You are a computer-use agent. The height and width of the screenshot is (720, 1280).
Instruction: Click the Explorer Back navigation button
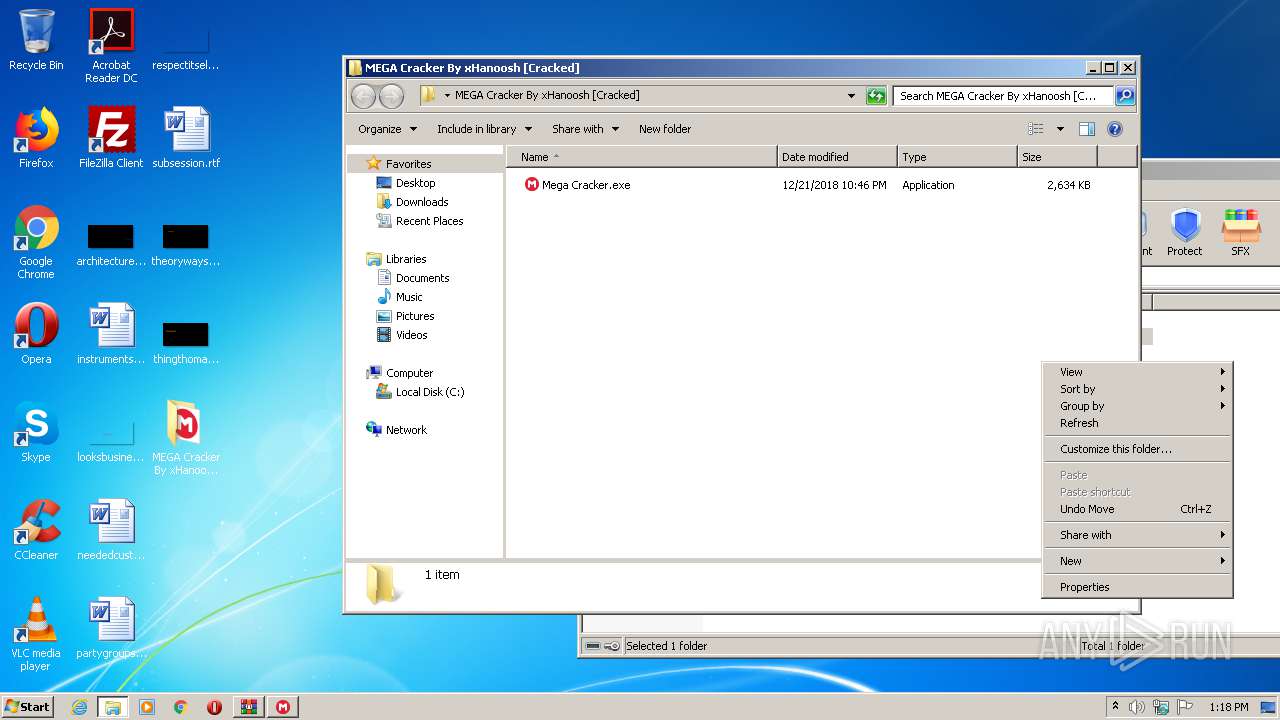pos(363,96)
